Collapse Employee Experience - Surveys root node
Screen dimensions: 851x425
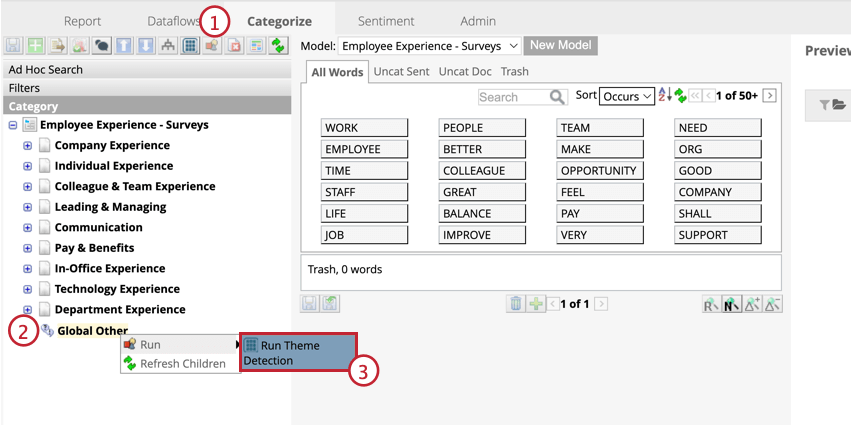(13, 125)
